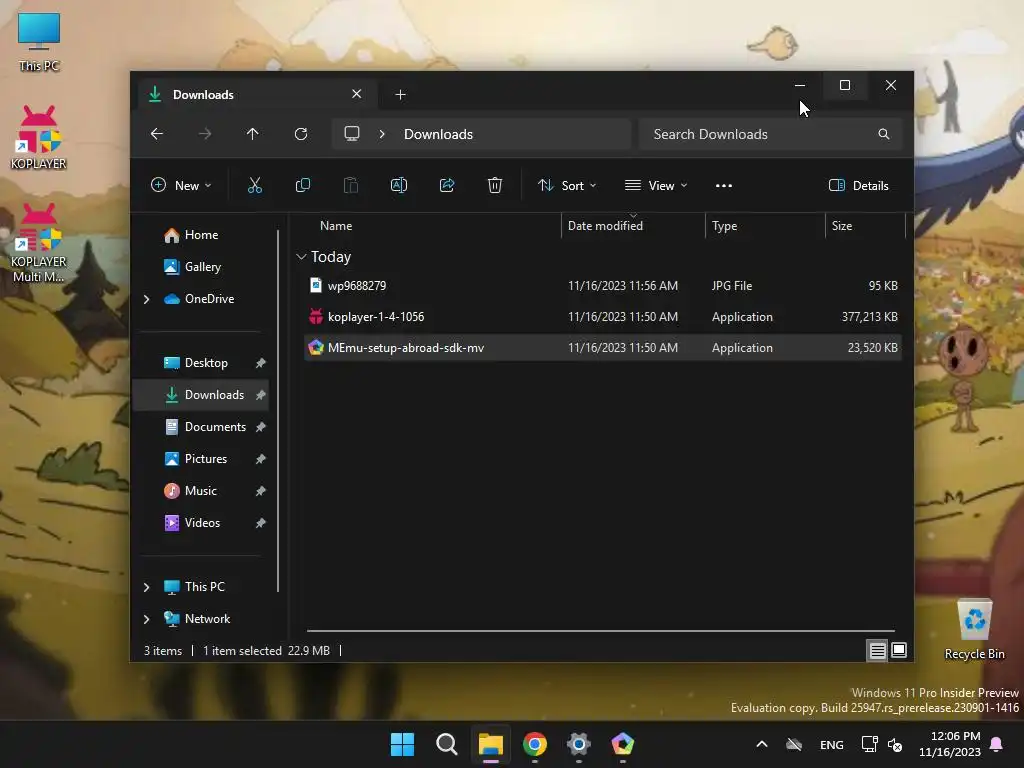Open Home in navigation pane
Screen dimensions: 1024x768
pos(201,235)
